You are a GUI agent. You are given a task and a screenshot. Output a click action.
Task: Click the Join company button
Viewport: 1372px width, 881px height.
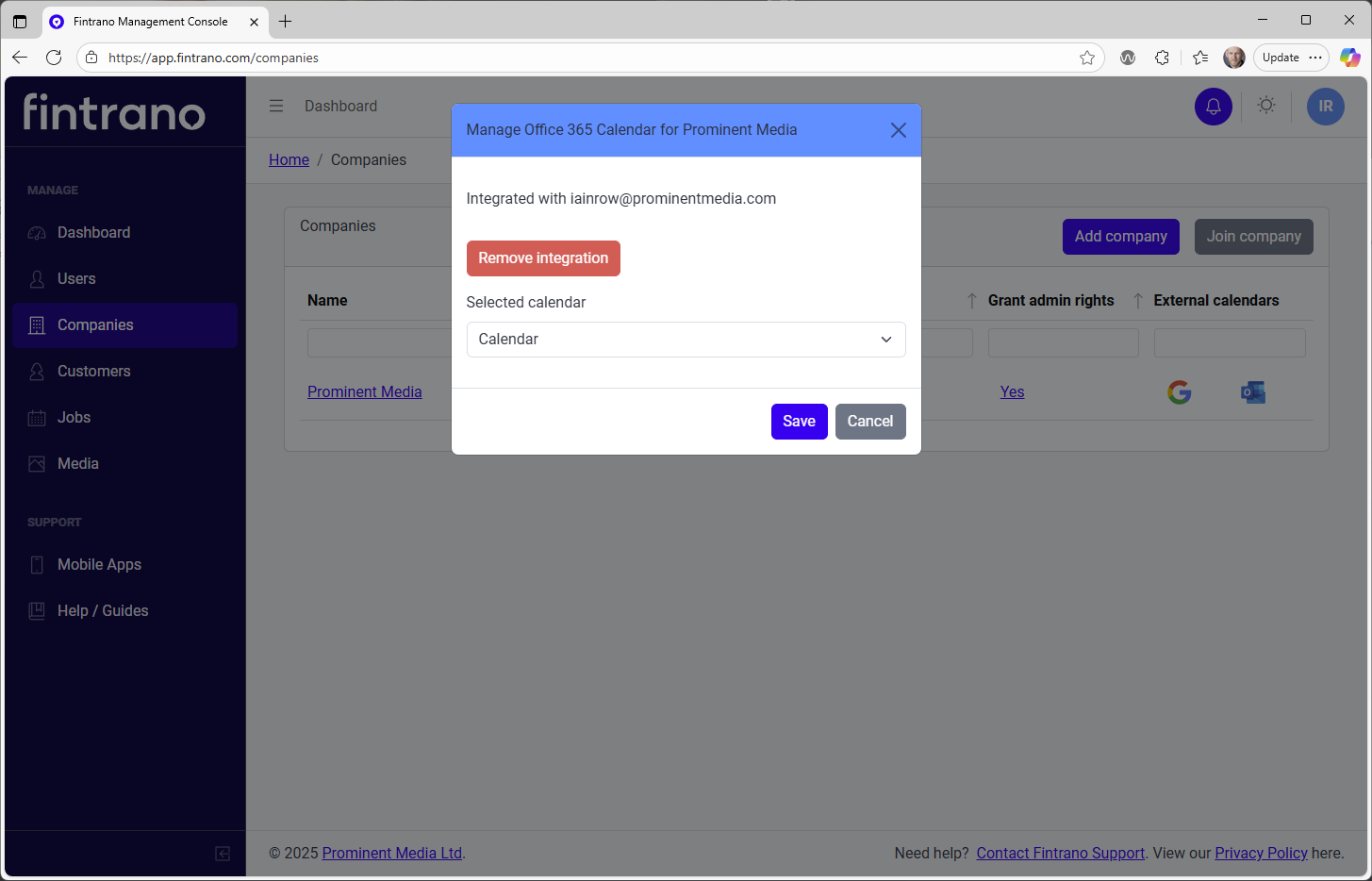pyautogui.click(x=1253, y=237)
